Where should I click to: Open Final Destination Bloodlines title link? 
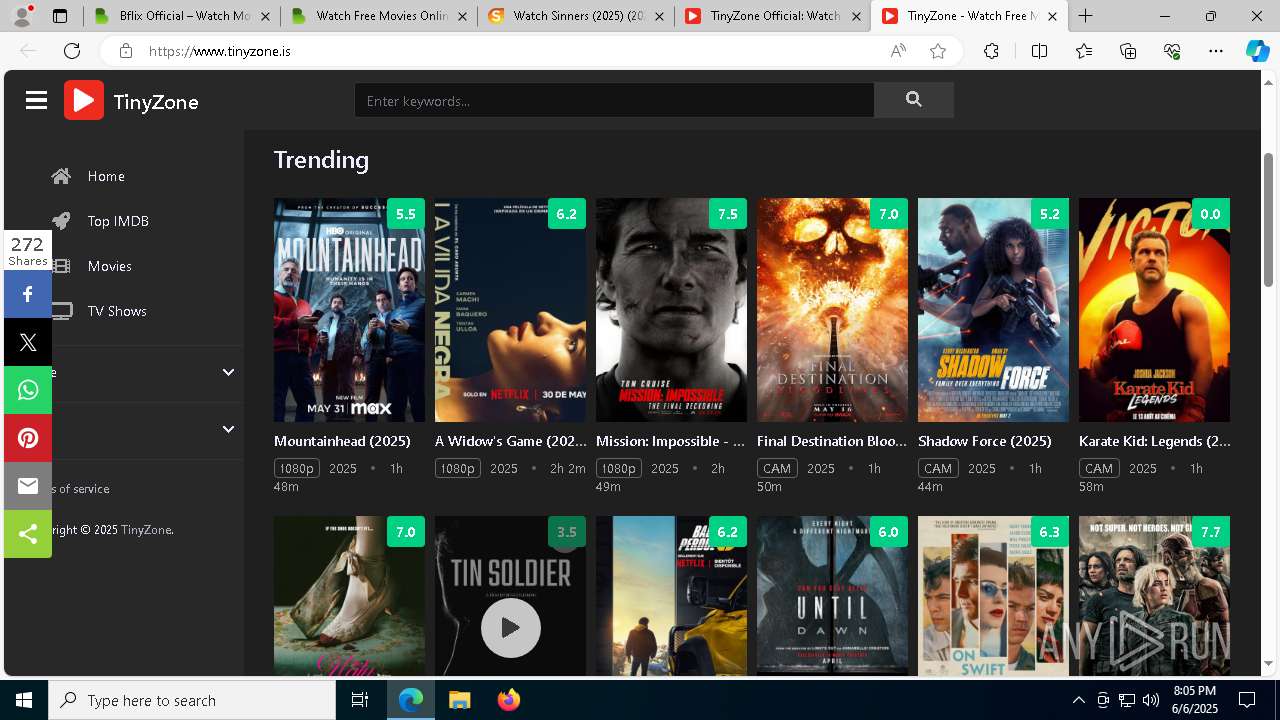coord(832,441)
